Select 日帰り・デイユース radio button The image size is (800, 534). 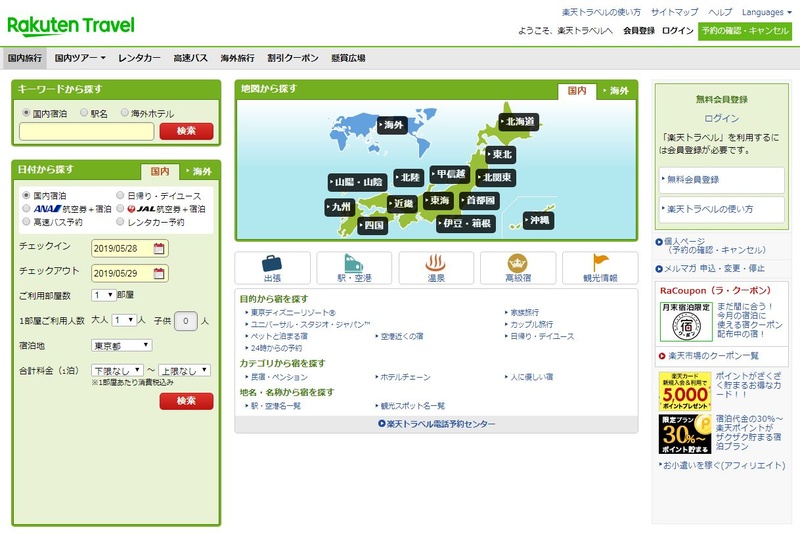click(120, 195)
